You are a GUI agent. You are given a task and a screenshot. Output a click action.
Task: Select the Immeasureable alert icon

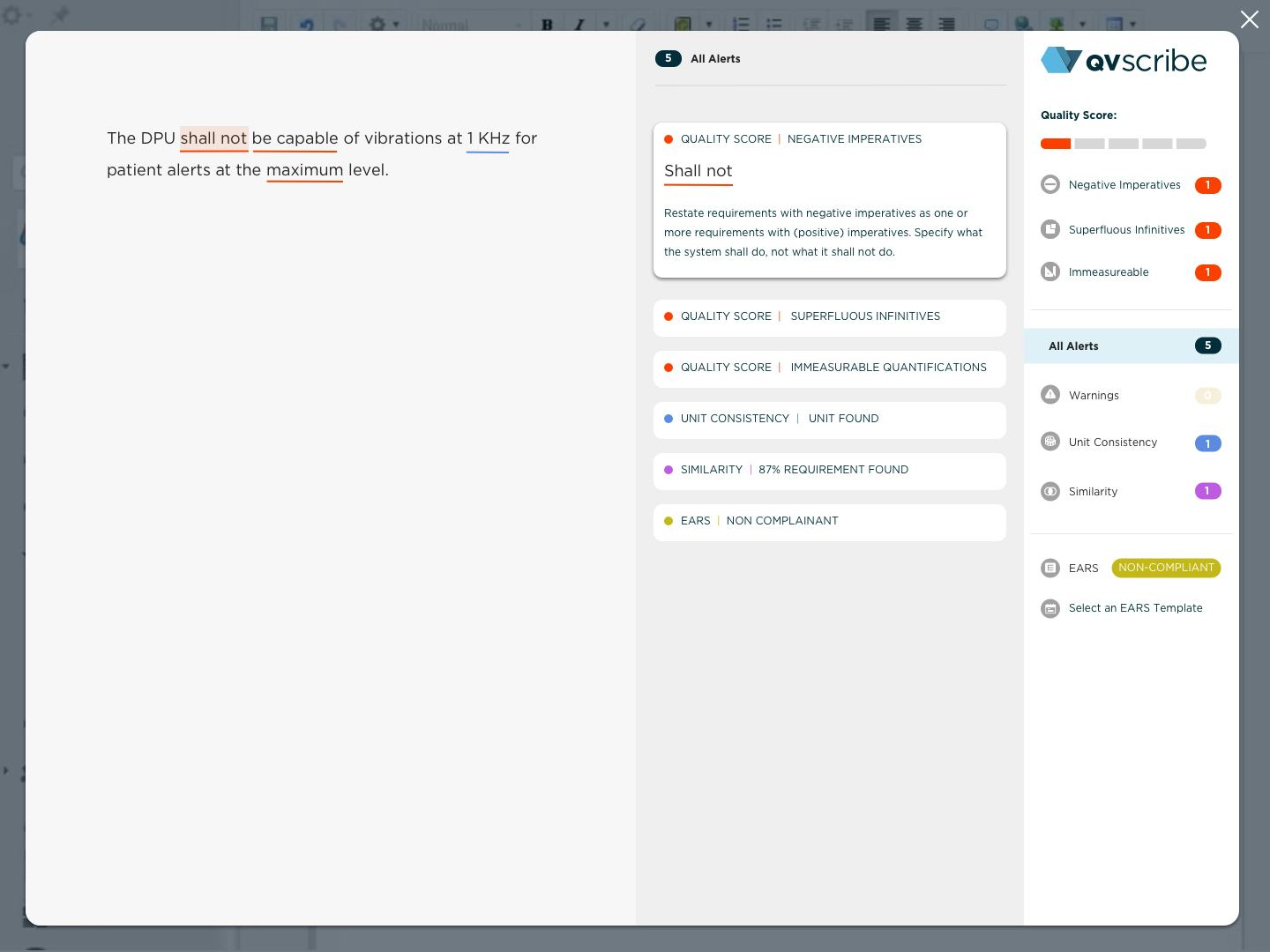click(x=1050, y=271)
